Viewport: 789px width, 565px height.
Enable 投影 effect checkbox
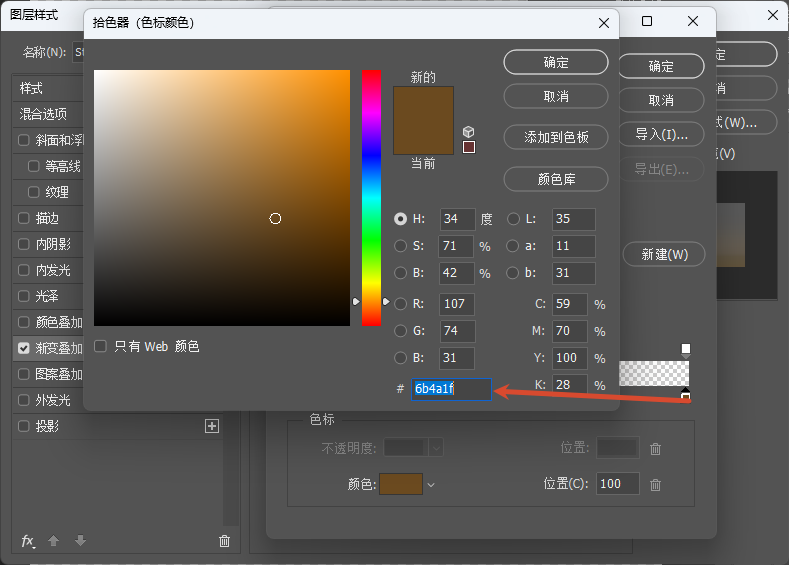pos(24,426)
